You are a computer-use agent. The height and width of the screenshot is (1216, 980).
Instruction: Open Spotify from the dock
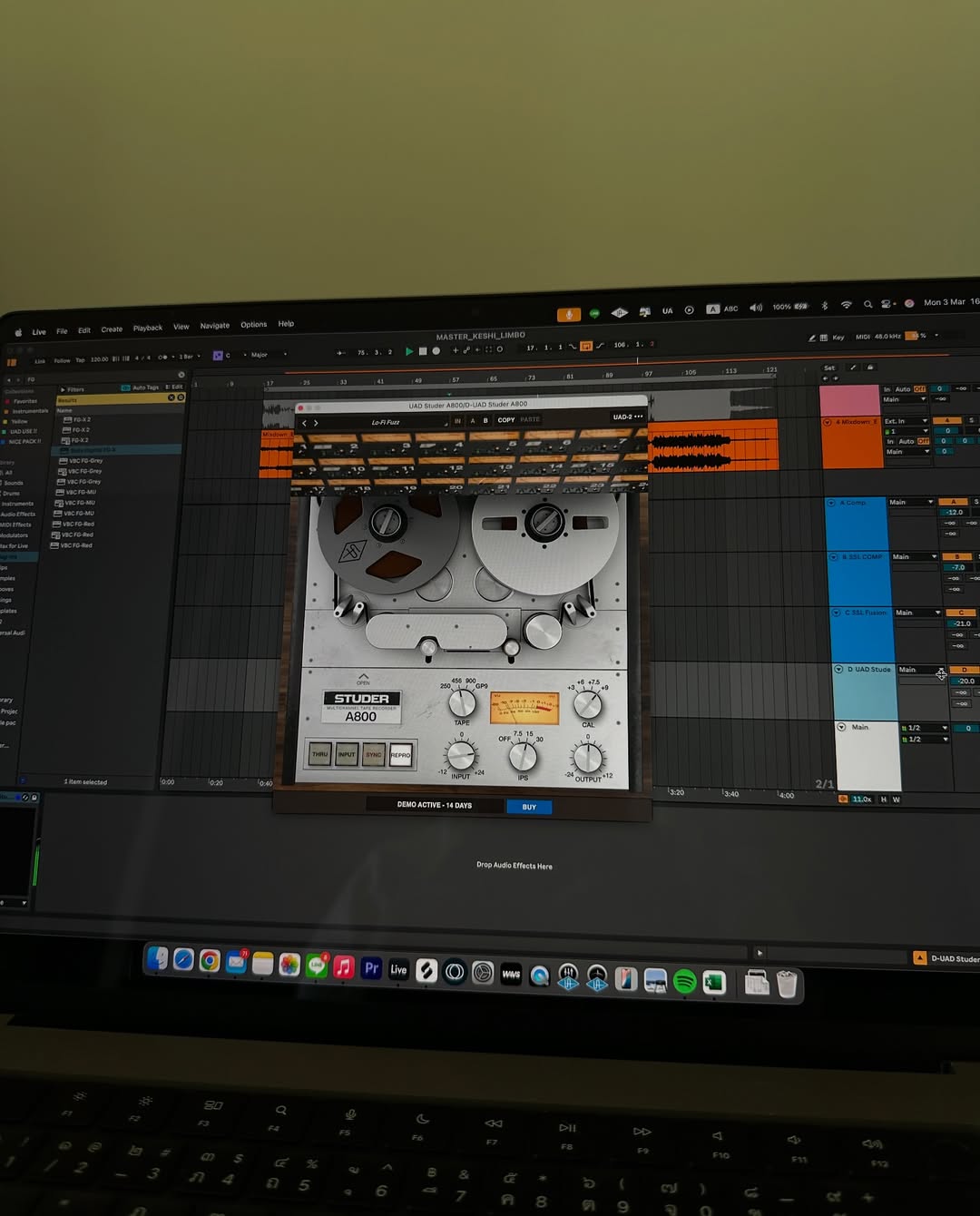(684, 981)
